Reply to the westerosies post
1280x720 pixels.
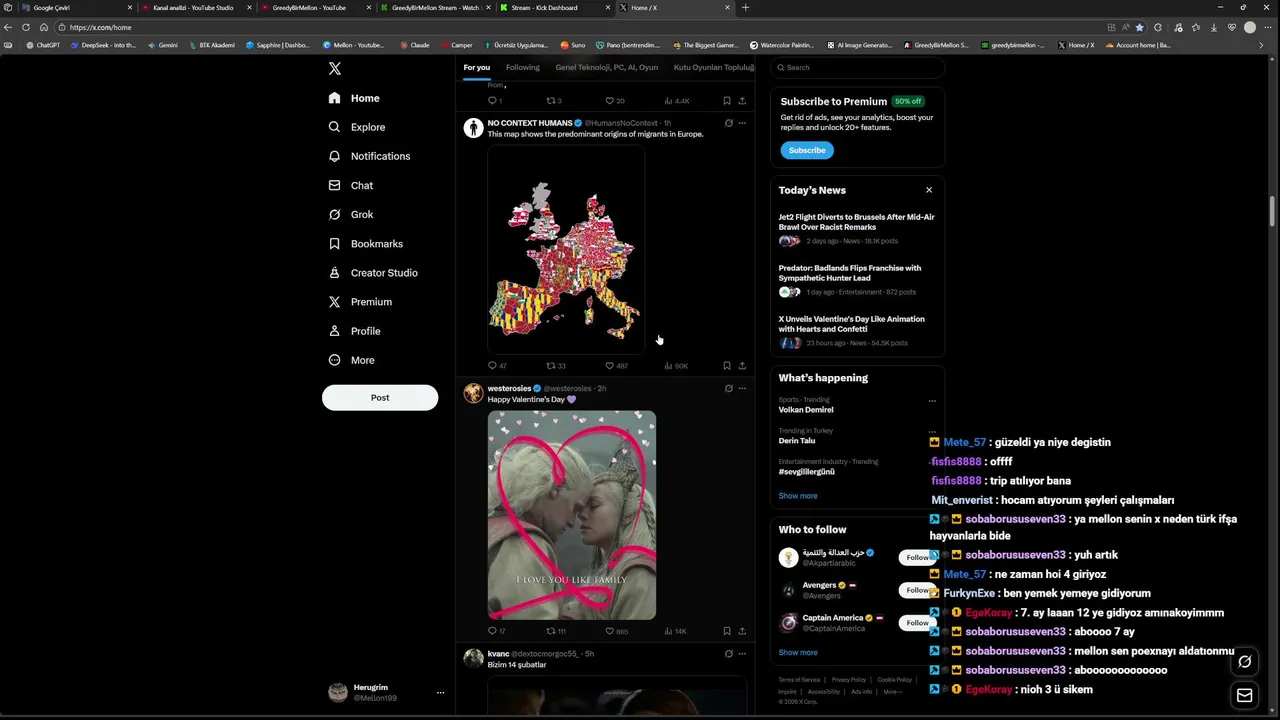click(496, 631)
